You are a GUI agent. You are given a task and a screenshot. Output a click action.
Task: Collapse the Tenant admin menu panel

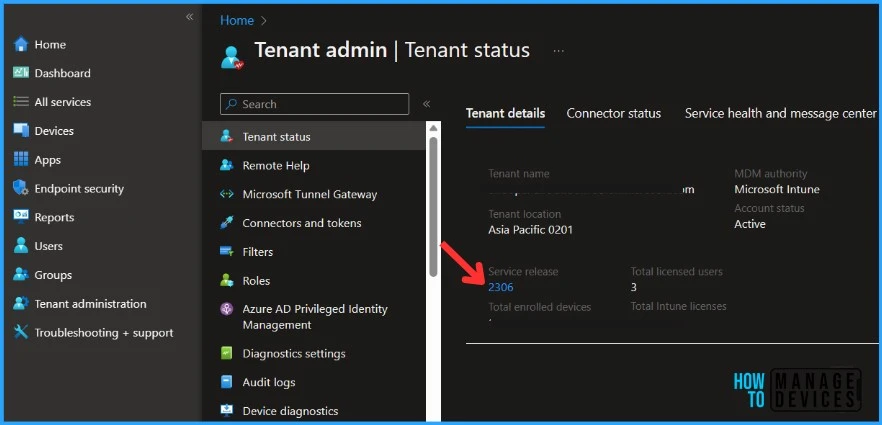click(x=426, y=104)
